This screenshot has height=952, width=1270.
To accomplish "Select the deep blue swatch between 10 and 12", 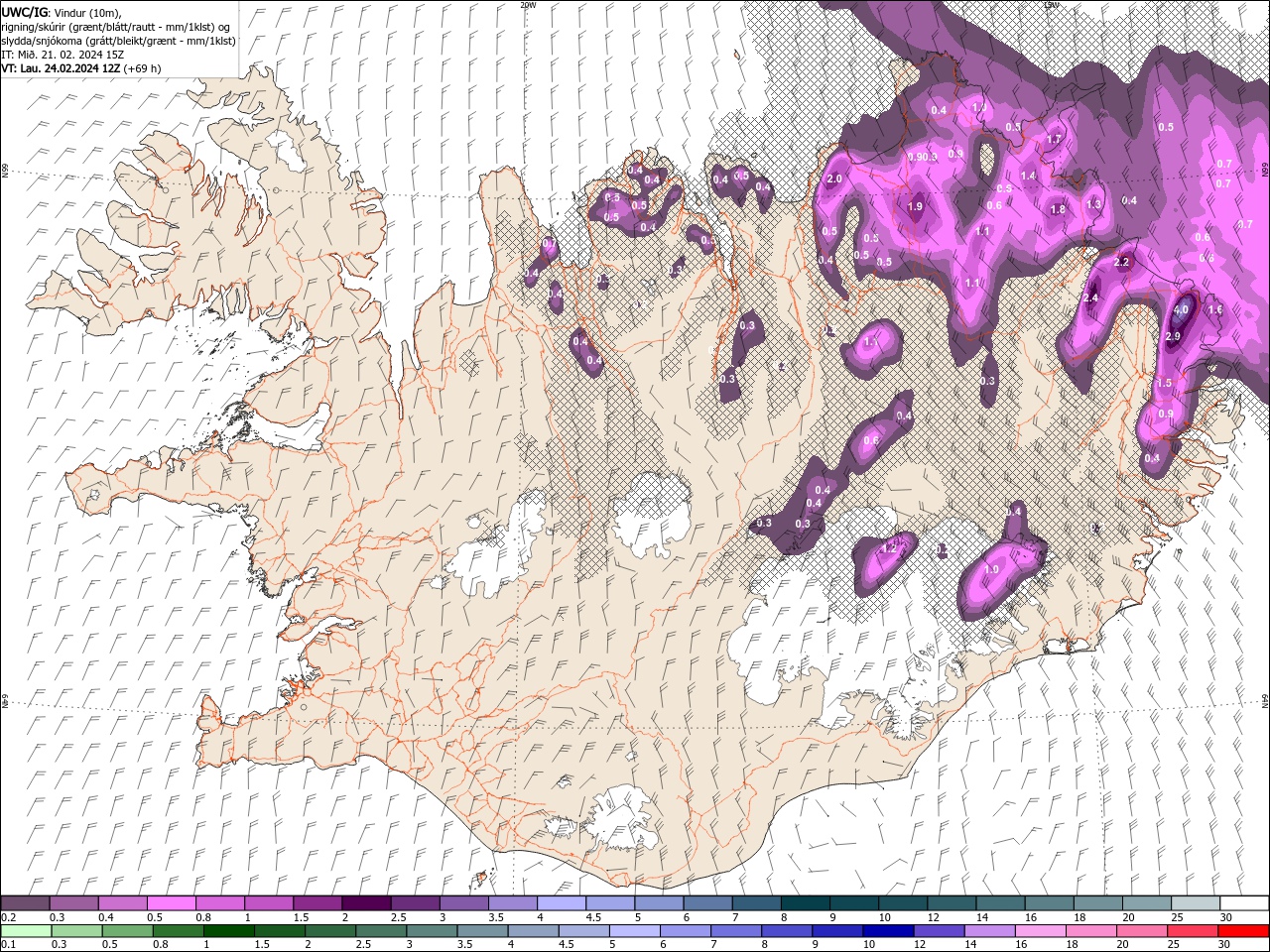I will coord(887,931).
